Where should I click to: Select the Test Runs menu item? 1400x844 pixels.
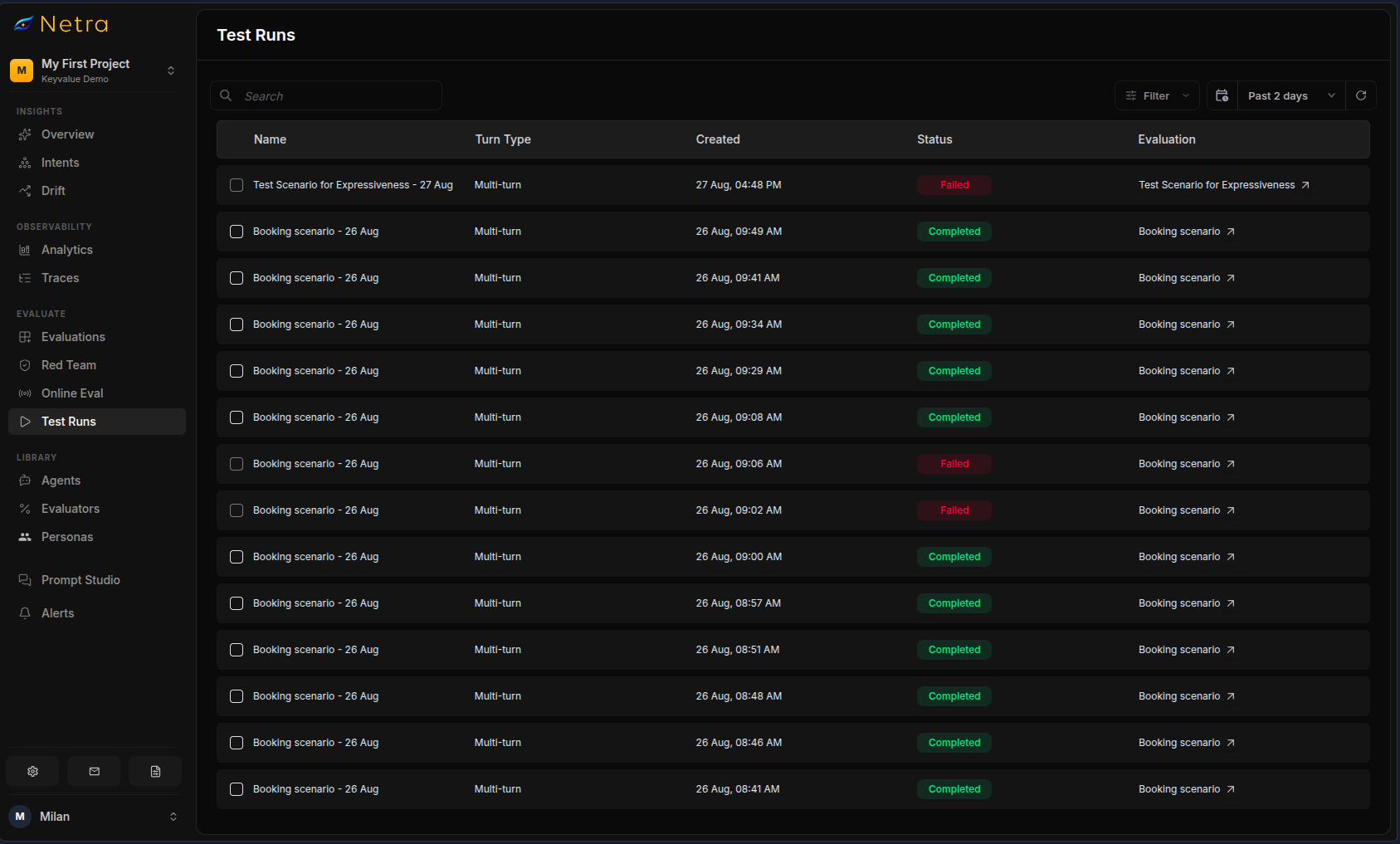pos(97,422)
